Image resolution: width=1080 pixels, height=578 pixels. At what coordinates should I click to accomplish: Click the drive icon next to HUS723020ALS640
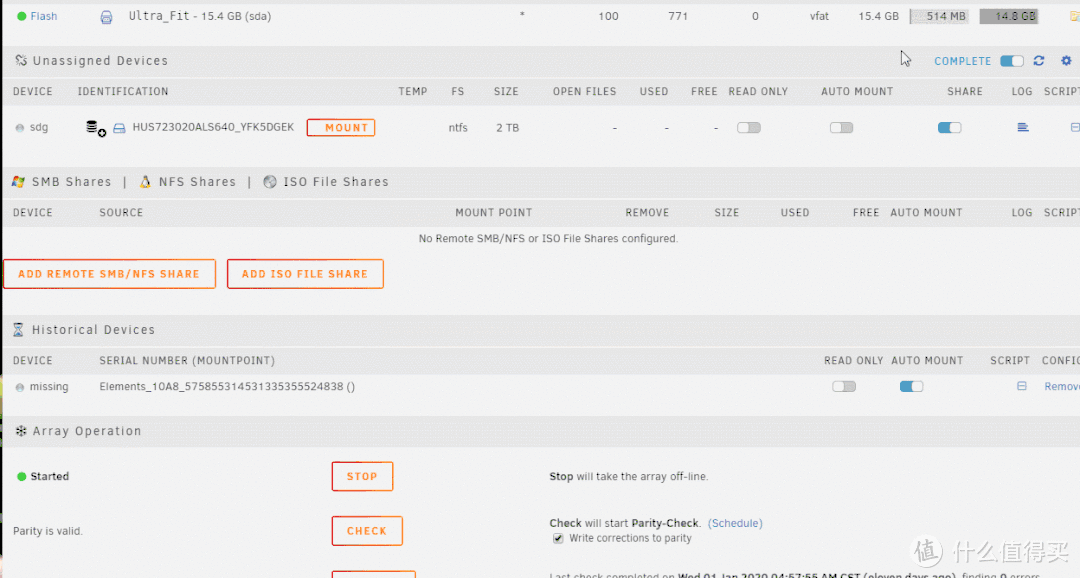click(119, 128)
